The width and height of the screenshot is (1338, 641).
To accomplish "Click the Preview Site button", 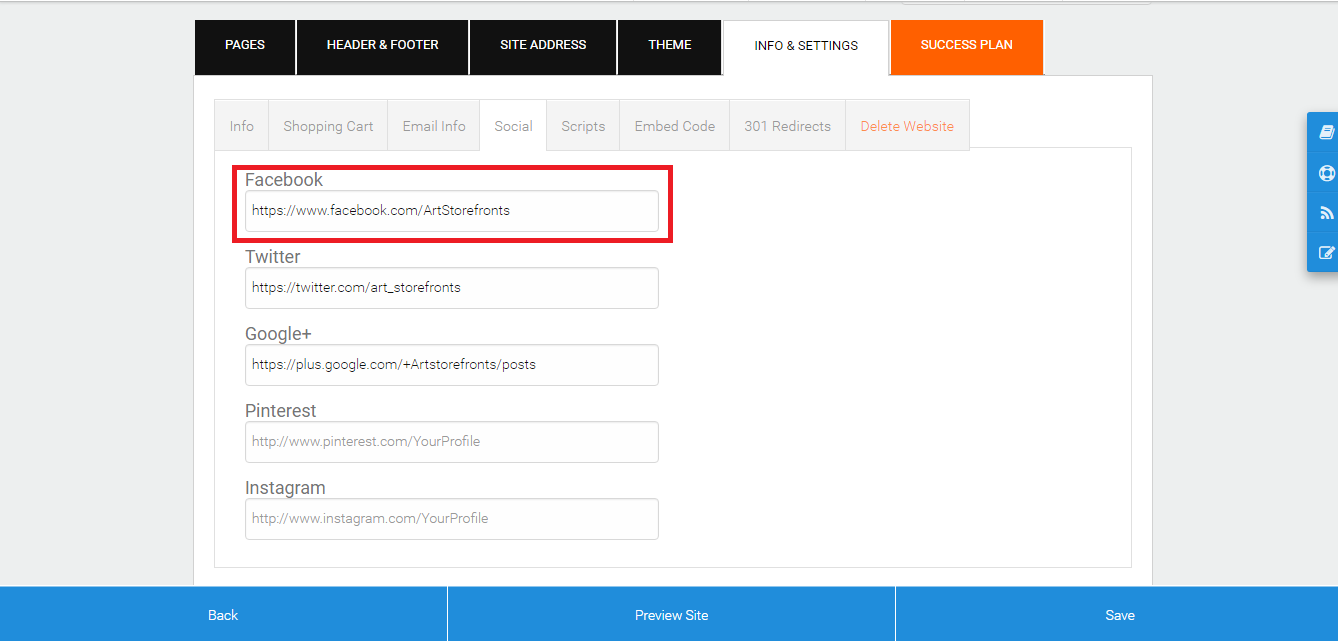I will click(x=671, y=614).
